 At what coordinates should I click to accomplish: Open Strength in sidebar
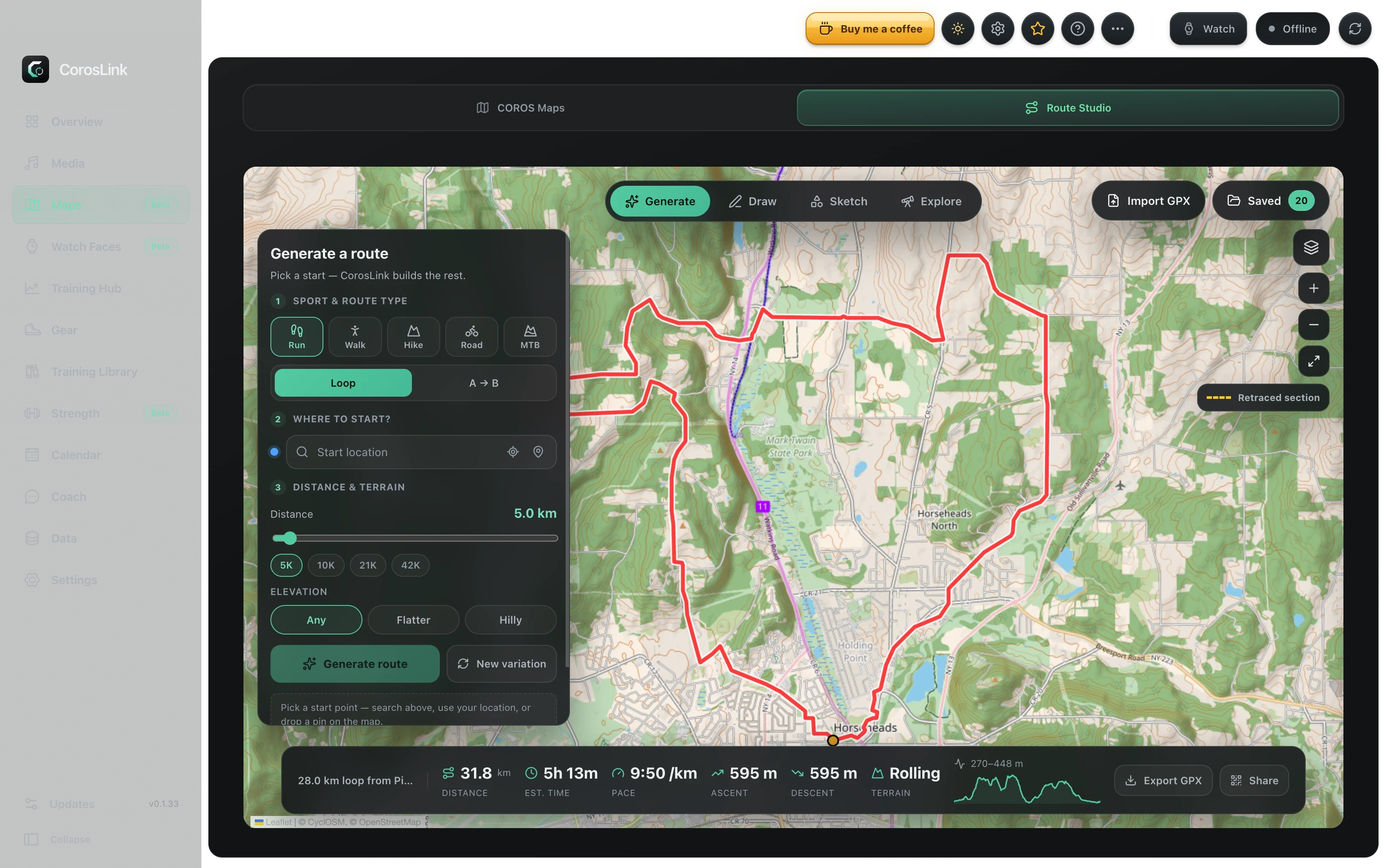pos(100,413)
